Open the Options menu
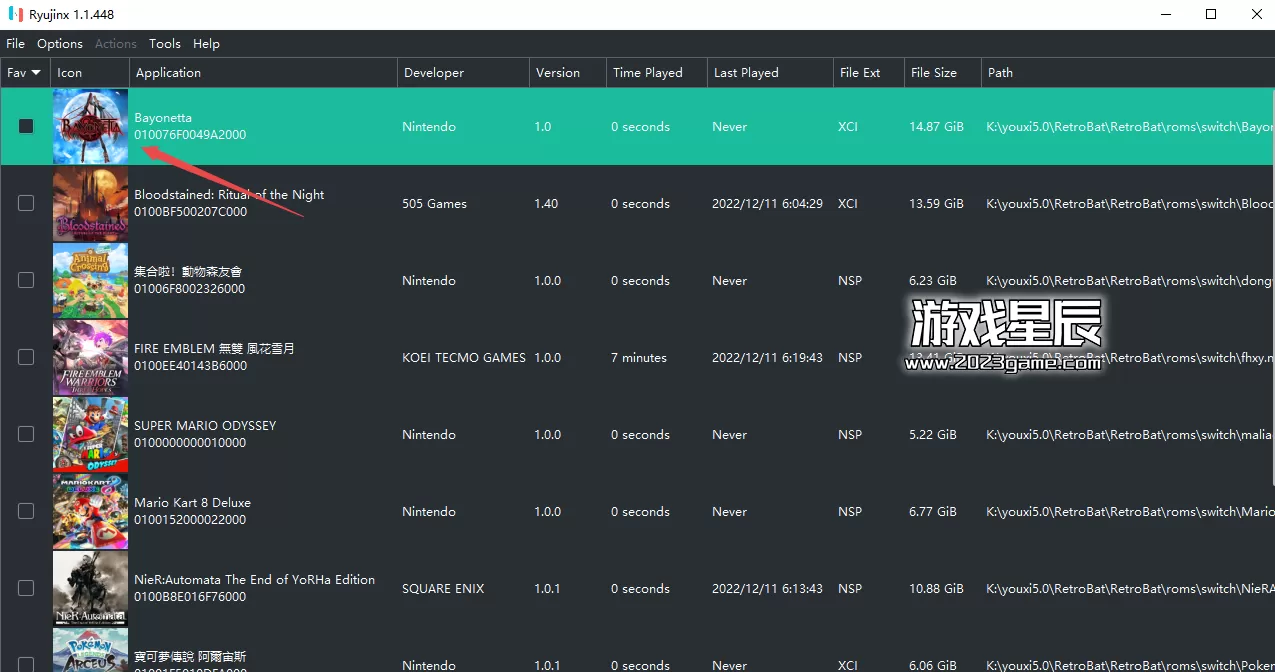The image size is (1275, 672). tap(60, 44)
